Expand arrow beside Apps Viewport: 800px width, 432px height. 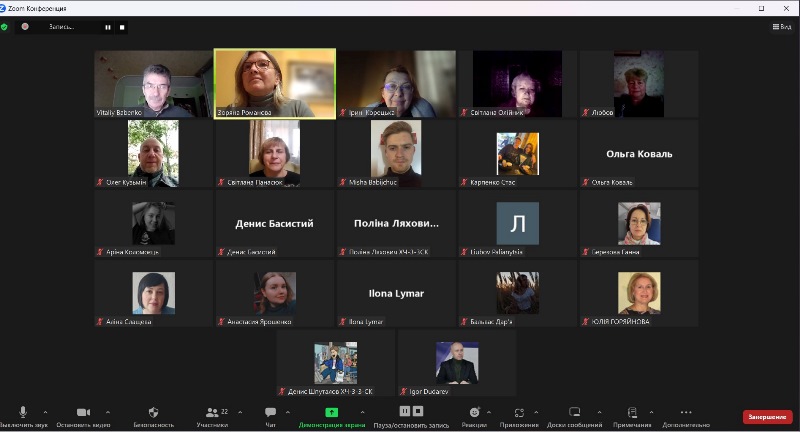click(536, 412)
